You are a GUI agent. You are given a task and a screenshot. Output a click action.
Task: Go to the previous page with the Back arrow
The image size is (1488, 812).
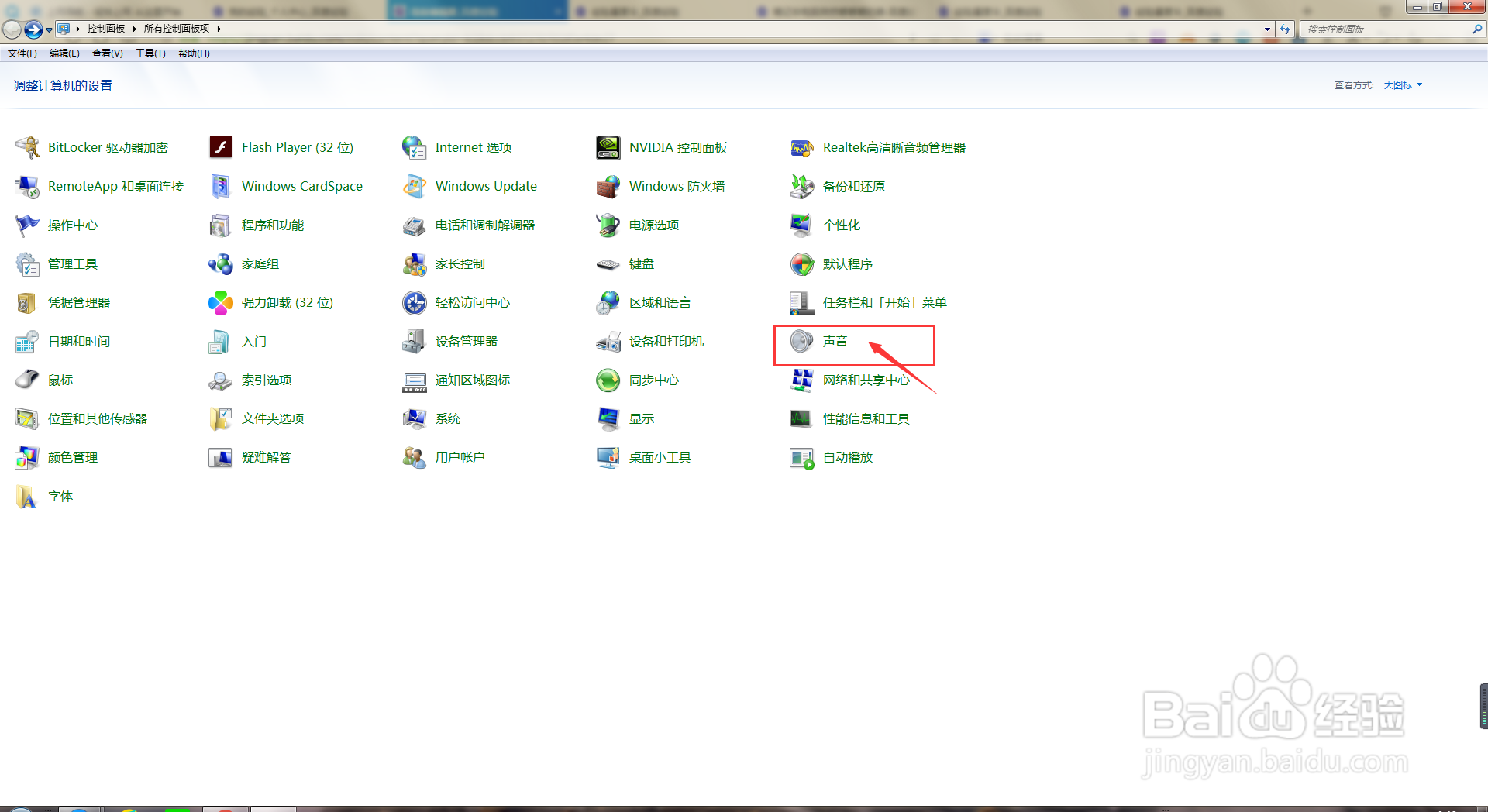[12, 29]
